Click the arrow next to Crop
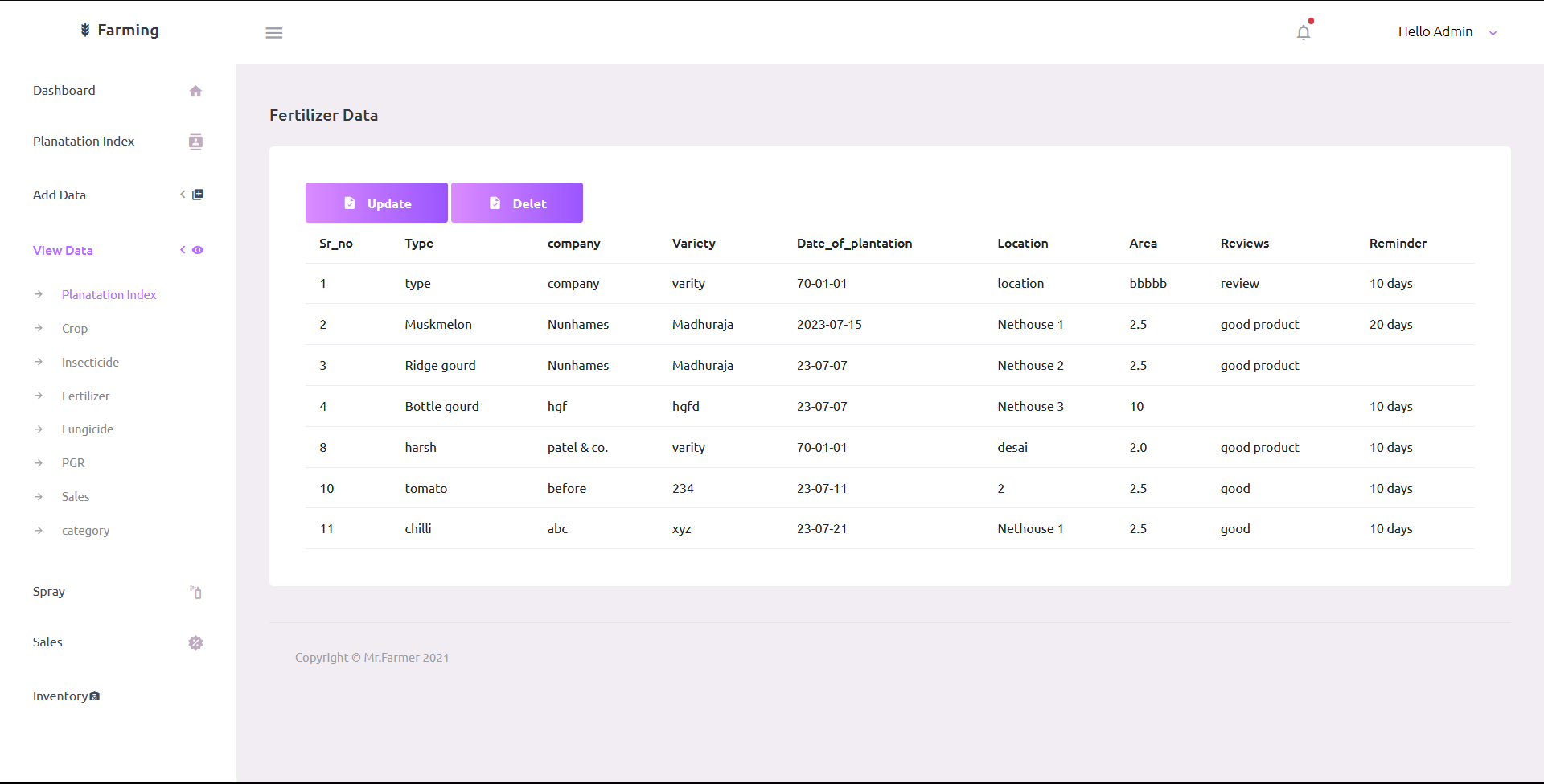The height and width of the screenshot is (784, 1544). 39,328
